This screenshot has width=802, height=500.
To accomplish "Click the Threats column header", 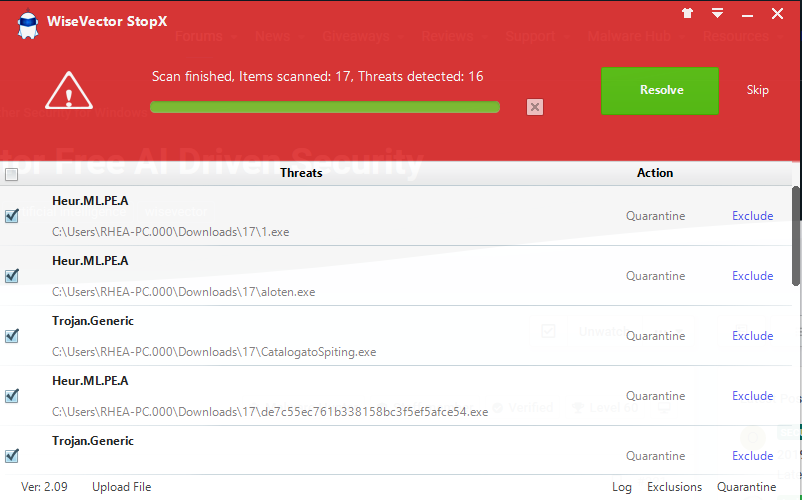I will click(301, 173).
